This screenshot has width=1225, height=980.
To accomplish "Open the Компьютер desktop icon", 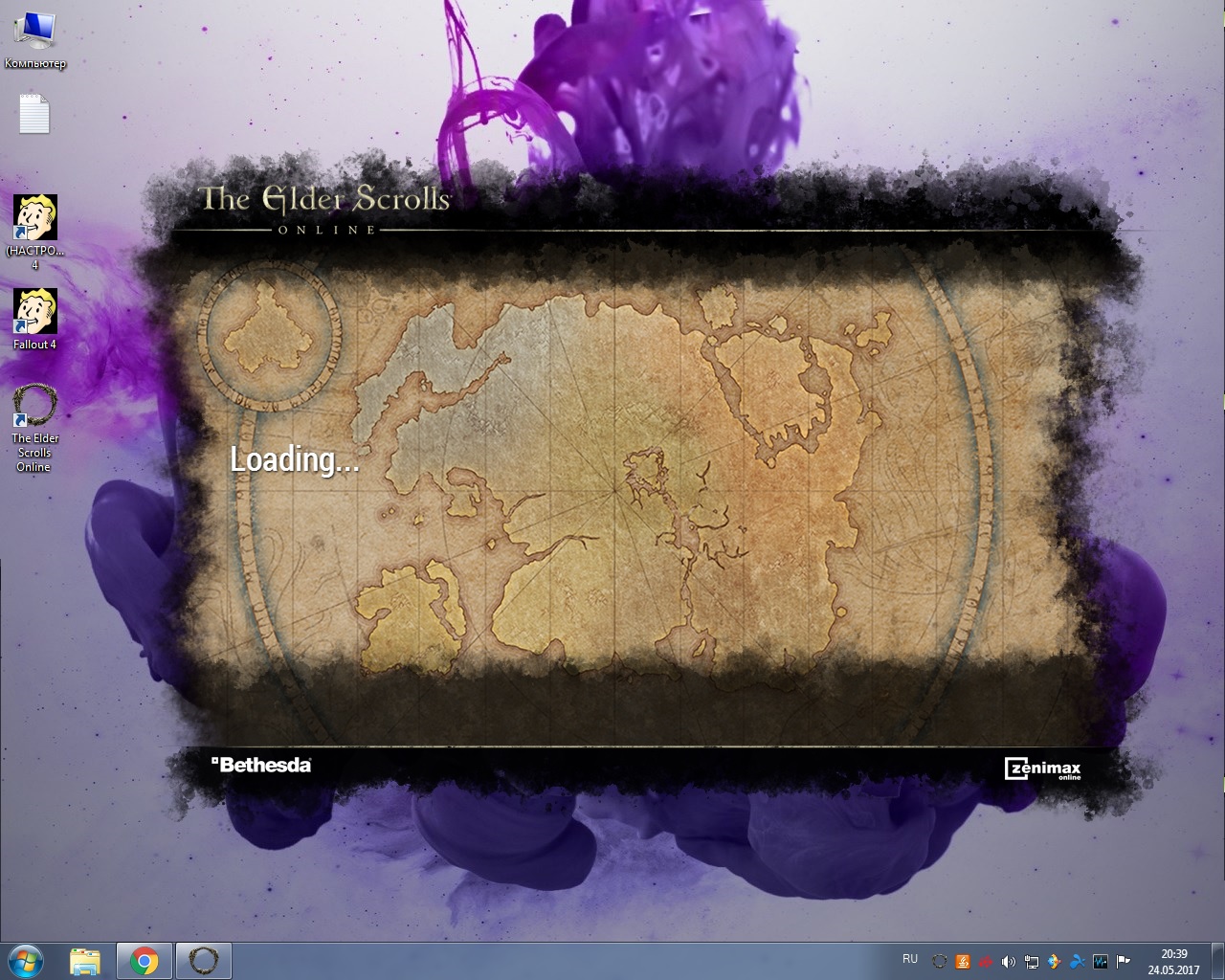I will pyautogui.click(x=34, y=33).
